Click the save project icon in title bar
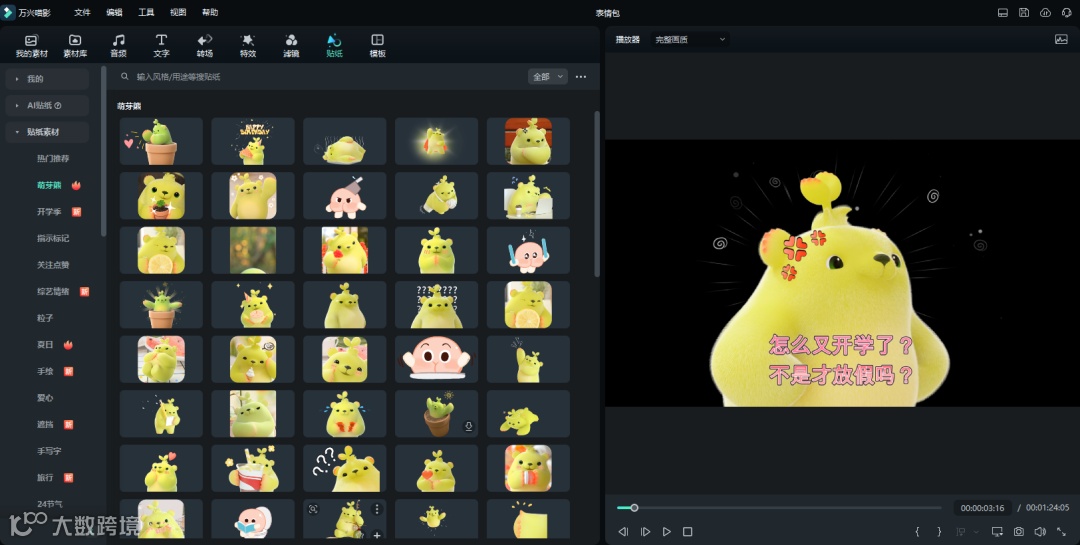 [1024, 12]
